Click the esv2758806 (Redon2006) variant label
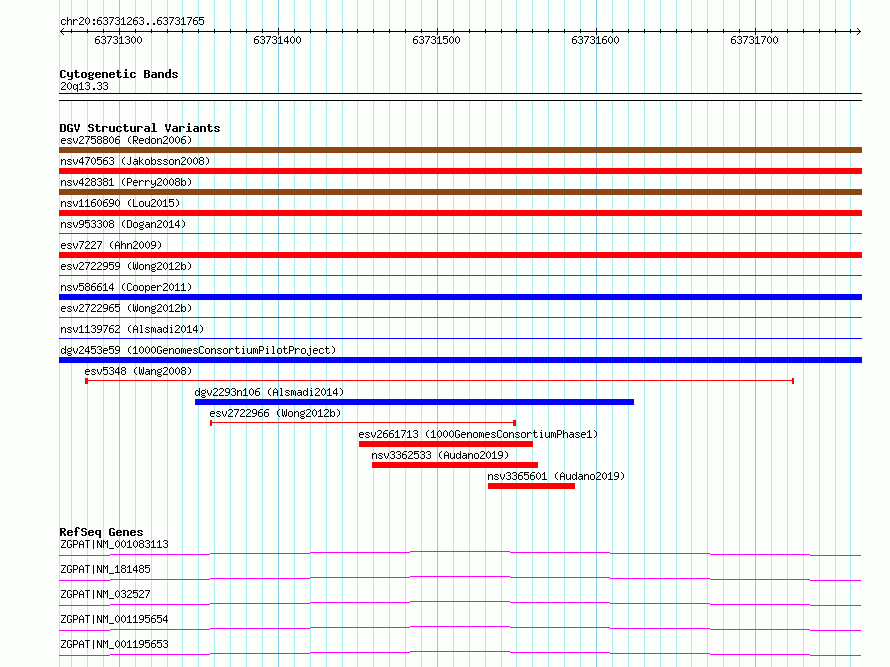Screen dimensions: 890x667 point(126,140)
